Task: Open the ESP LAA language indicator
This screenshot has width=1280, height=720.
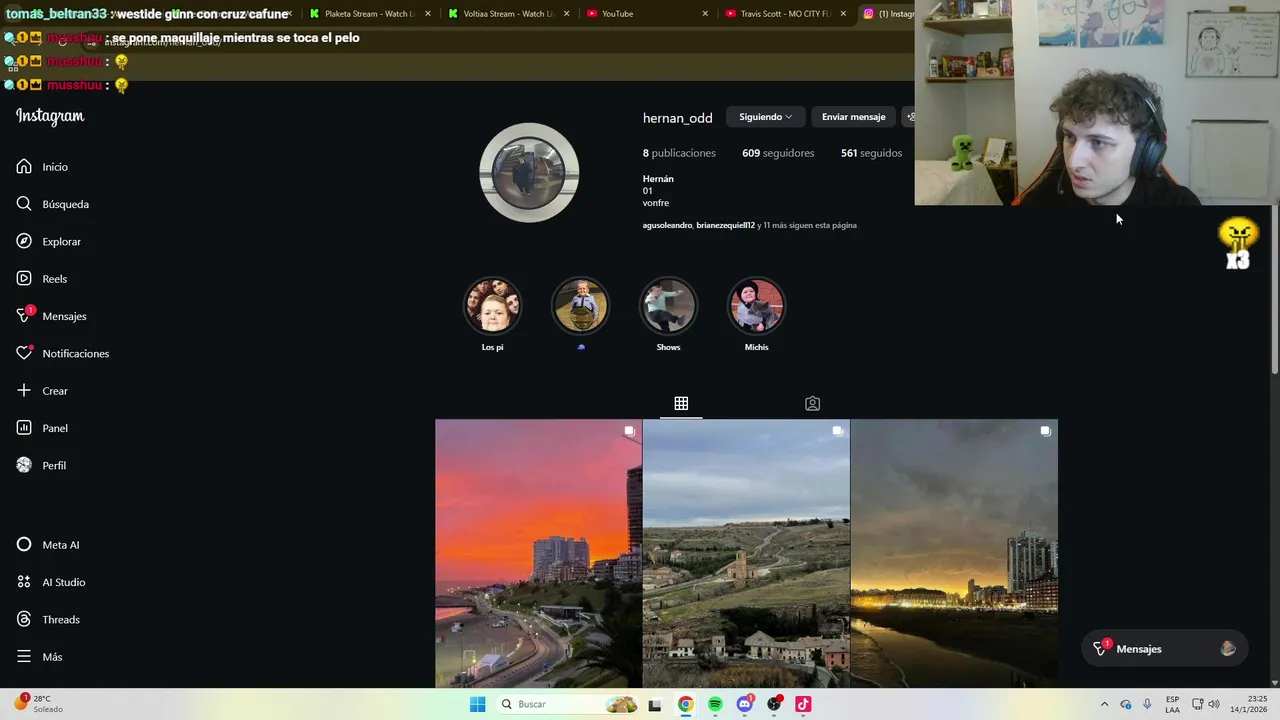Action: tap(1172, 704)
